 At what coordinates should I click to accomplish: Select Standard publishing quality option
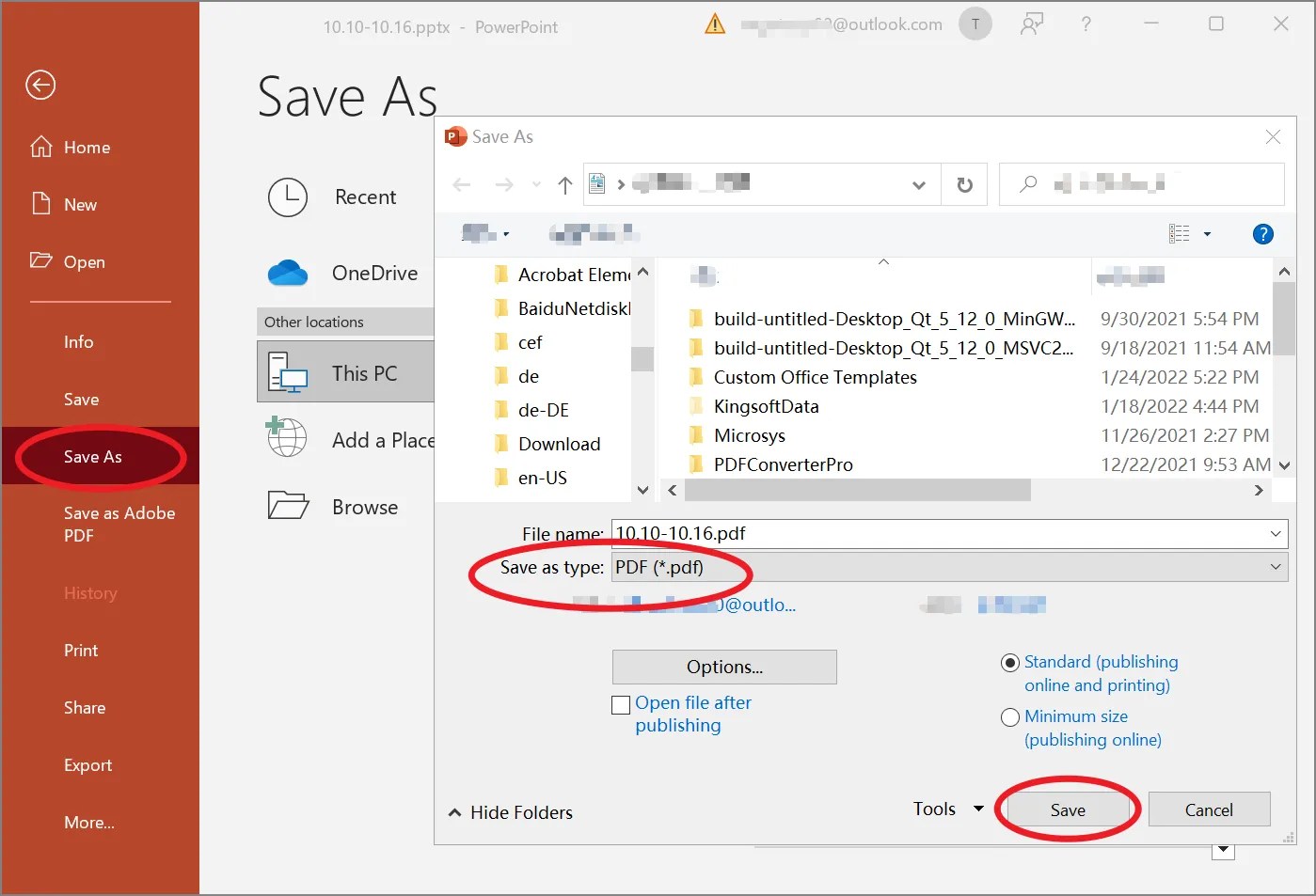pos(1009,662)
